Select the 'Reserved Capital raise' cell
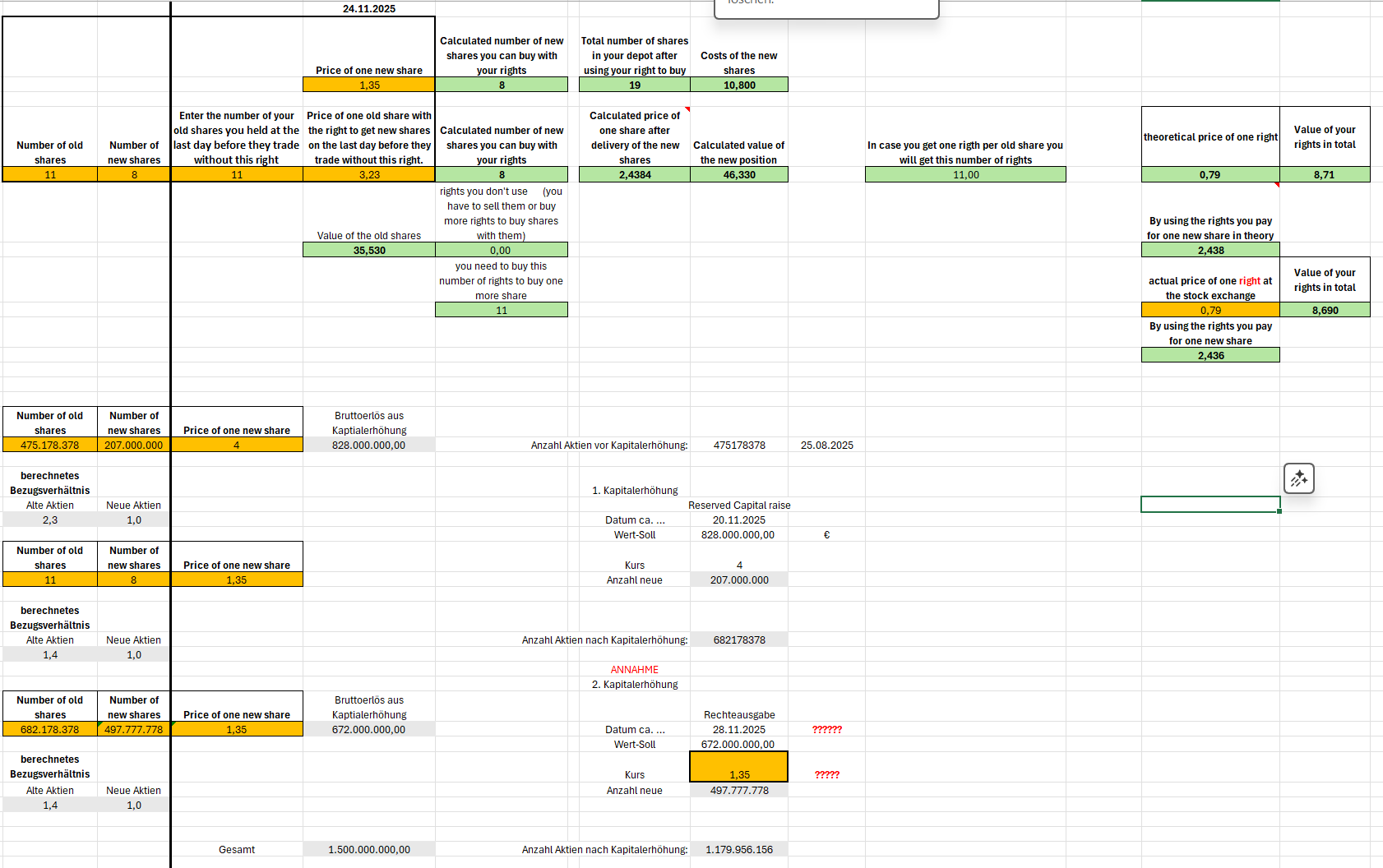Viewport: 1383px width, 868px height. click(738, 506)
